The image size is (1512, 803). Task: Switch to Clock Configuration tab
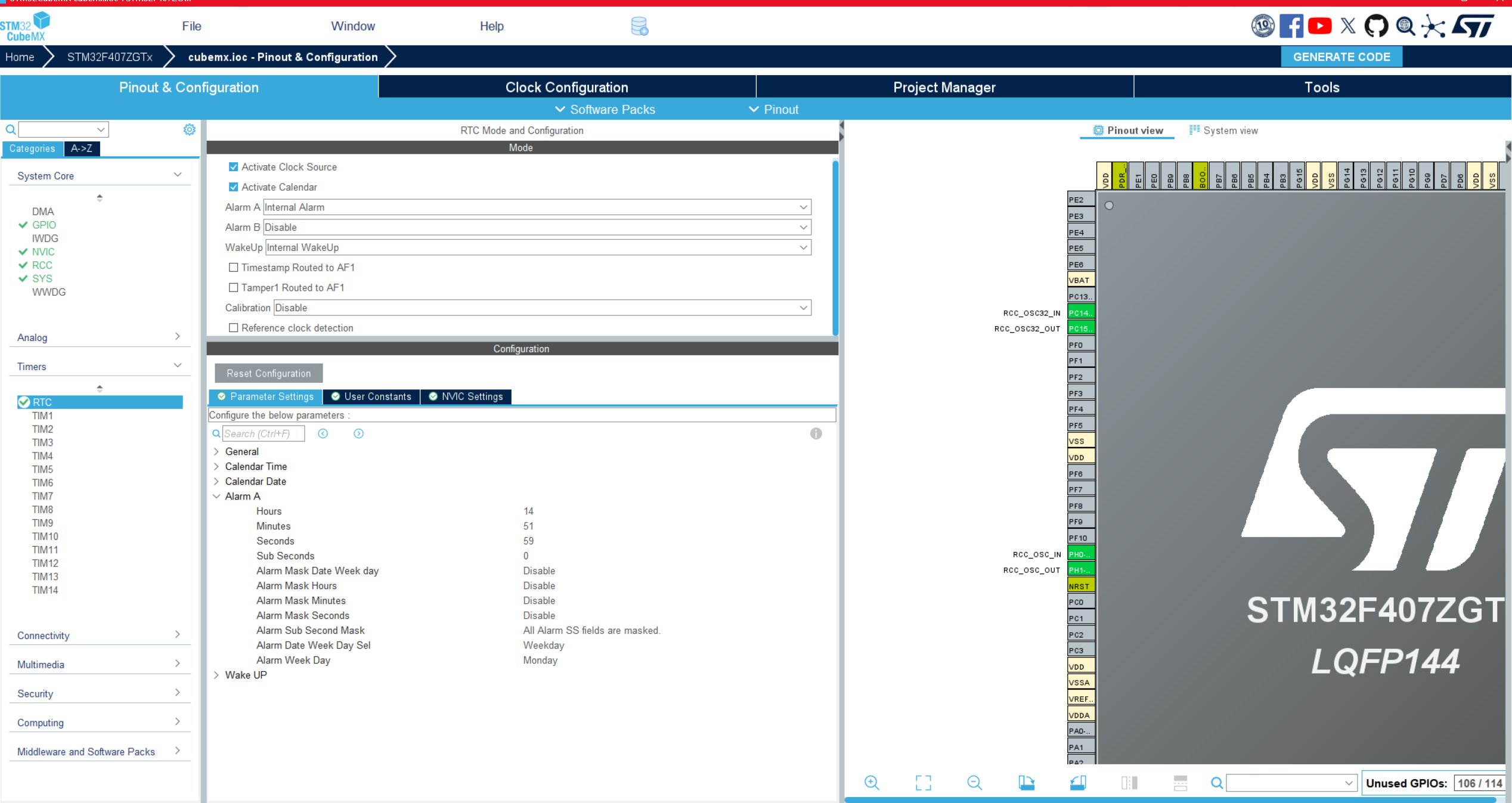tap(566, 87)
